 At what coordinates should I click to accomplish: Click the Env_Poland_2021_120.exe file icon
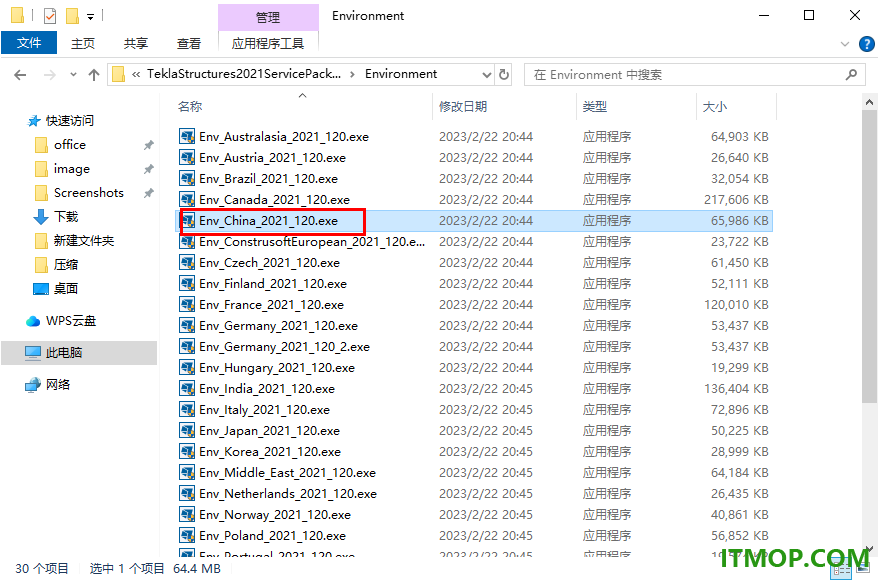pos(187,536)
